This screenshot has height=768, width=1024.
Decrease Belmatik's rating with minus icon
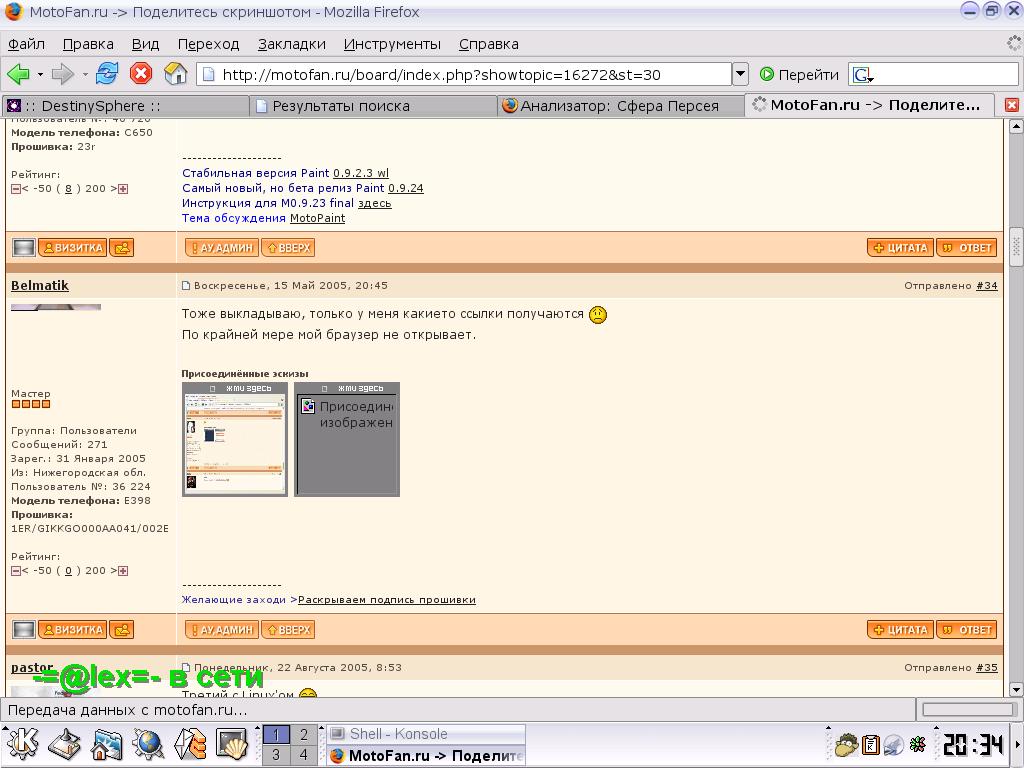point(16,571)
